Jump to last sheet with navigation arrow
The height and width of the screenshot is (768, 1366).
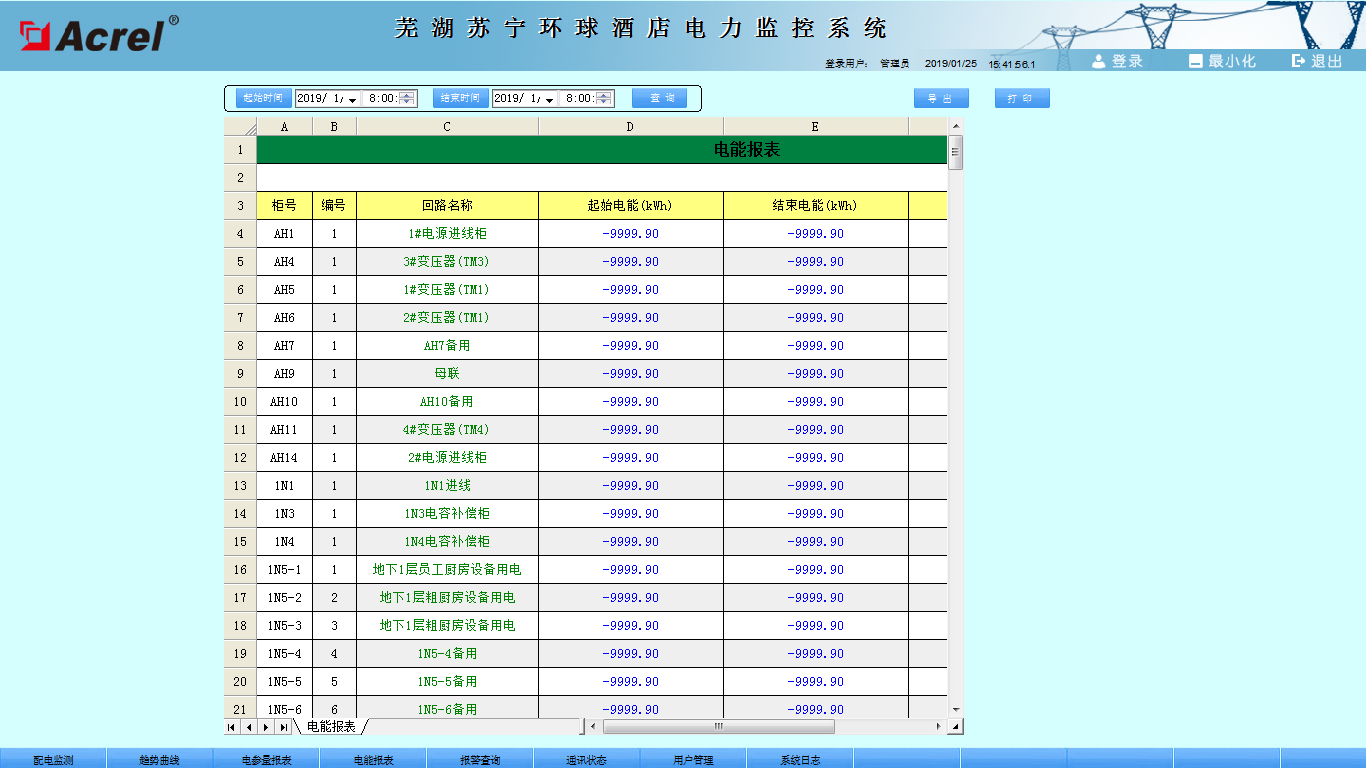(x=283, y=726)
